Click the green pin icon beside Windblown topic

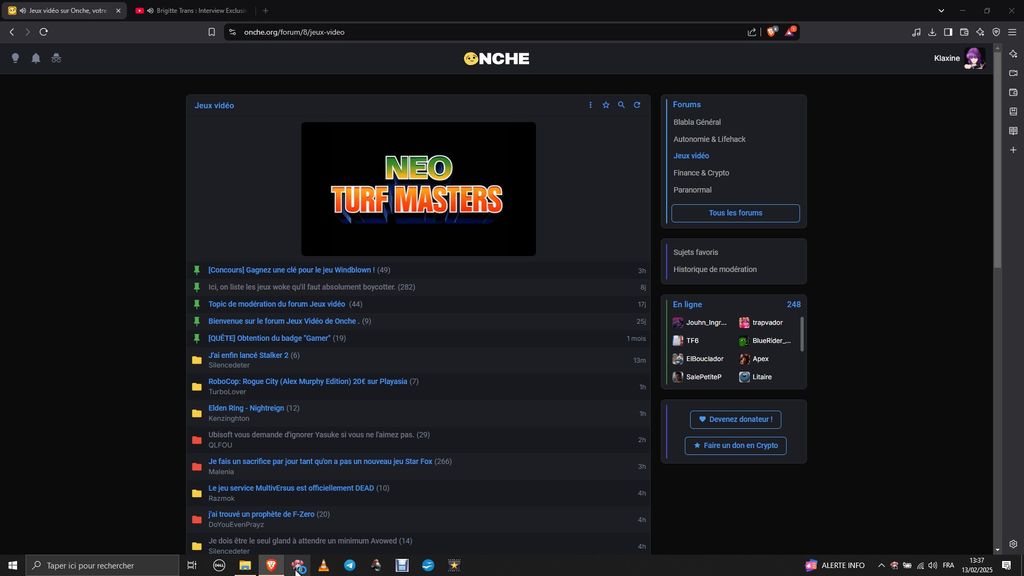pyautogui.click(x=197, y=270)
